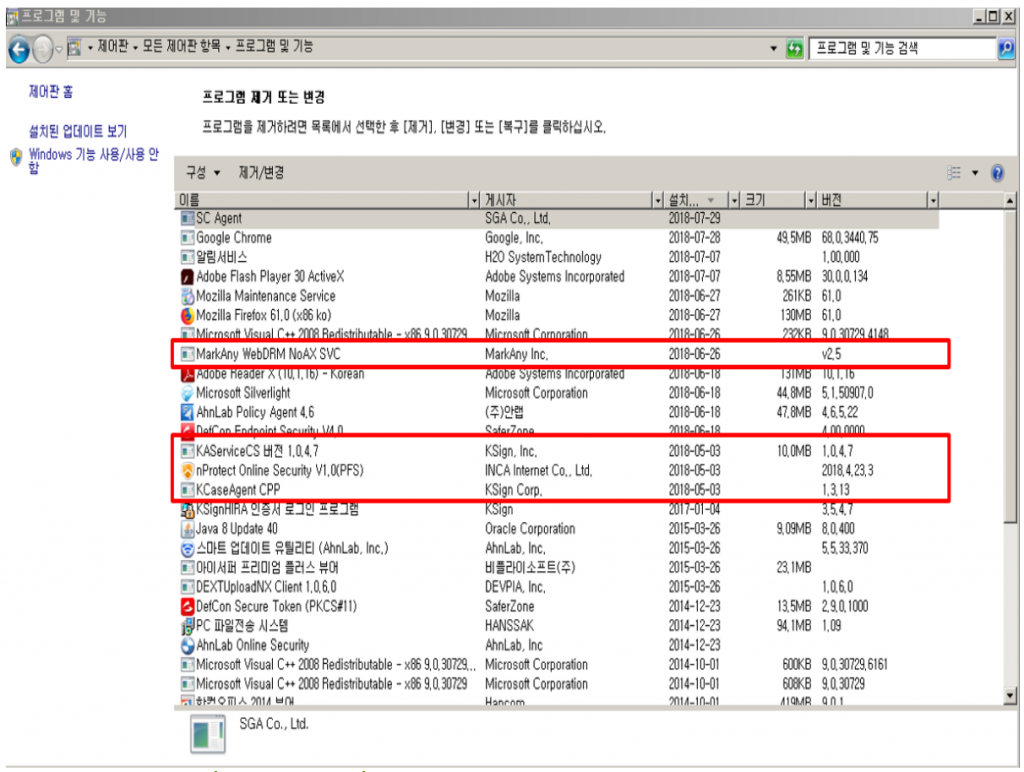The height and width of the screenshot is (772, 1024).
Task: Click the SC Agent row icon
Action: (187, 218)
